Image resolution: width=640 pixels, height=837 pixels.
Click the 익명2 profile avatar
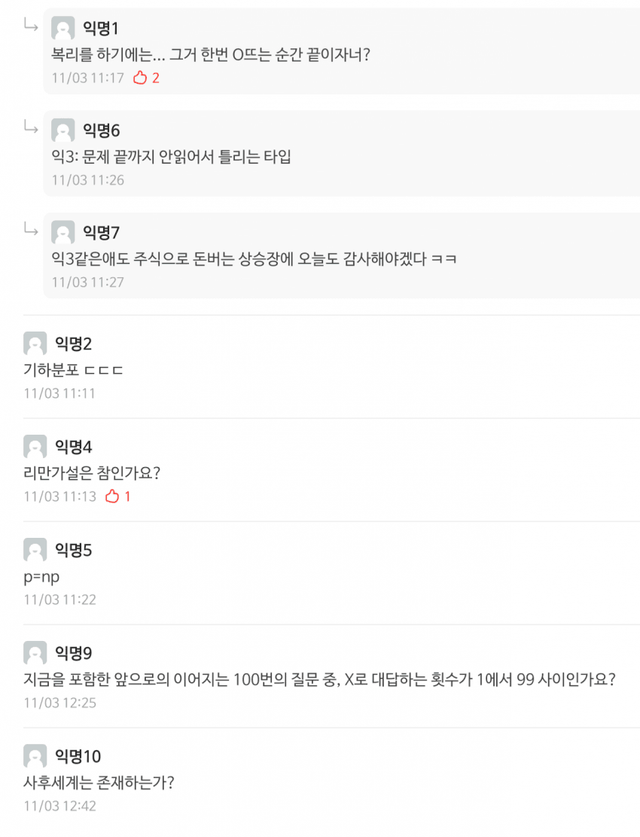click(x=35, y=344)
